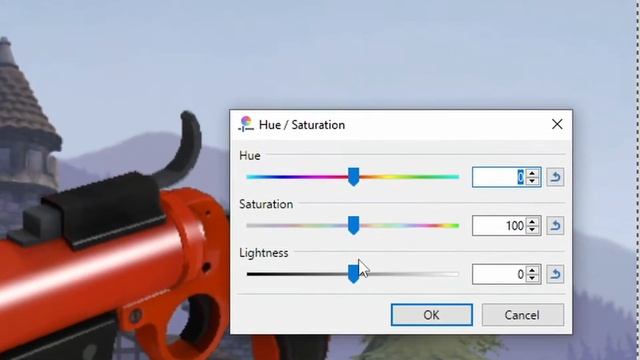Click the Lightness section label

pyautogui.click(x=264, y=253)
